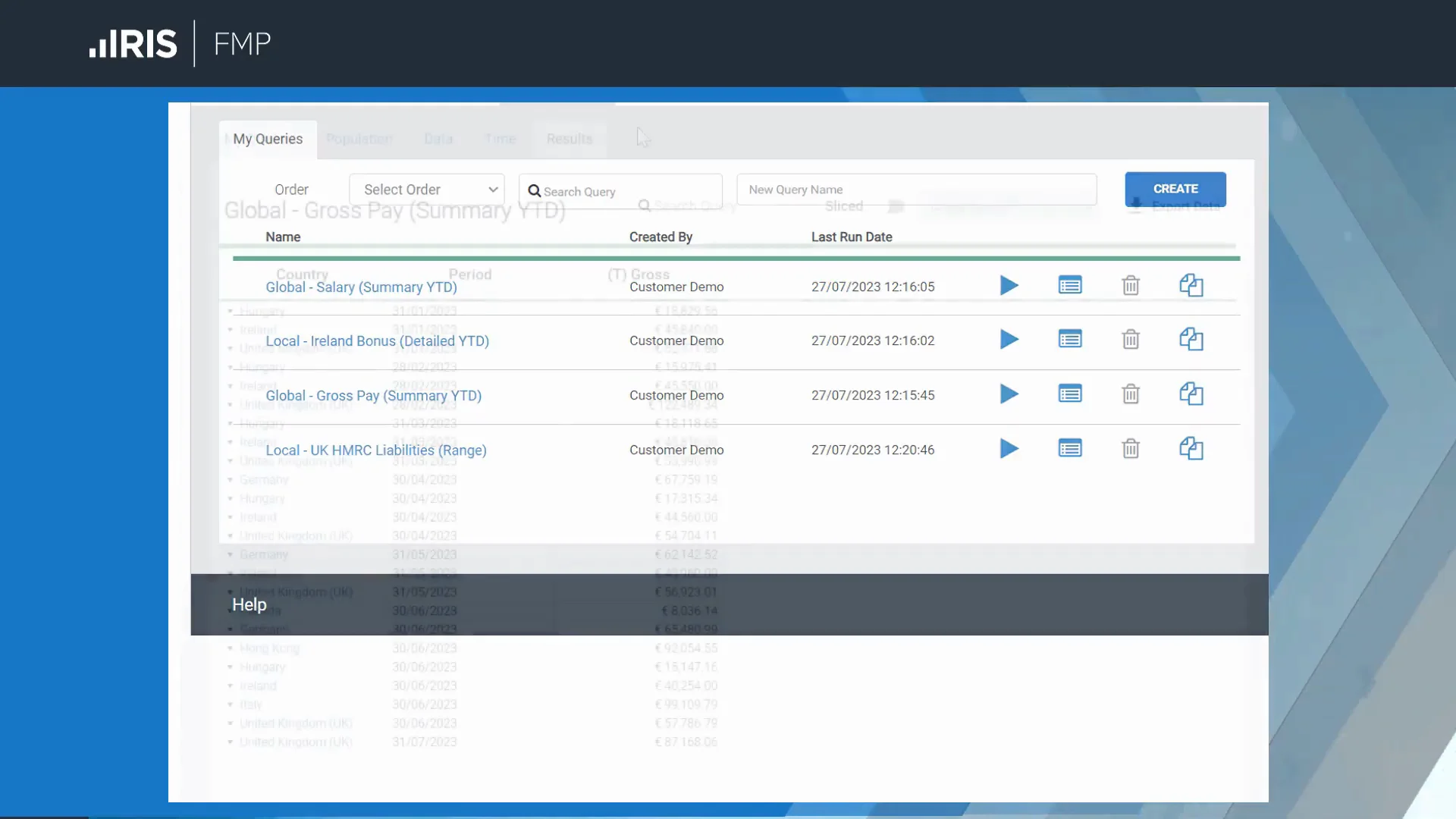Duplicate the Global - Salary query
The image size is (1456, 819).
pyautogui.click(x=1191, y=286)
